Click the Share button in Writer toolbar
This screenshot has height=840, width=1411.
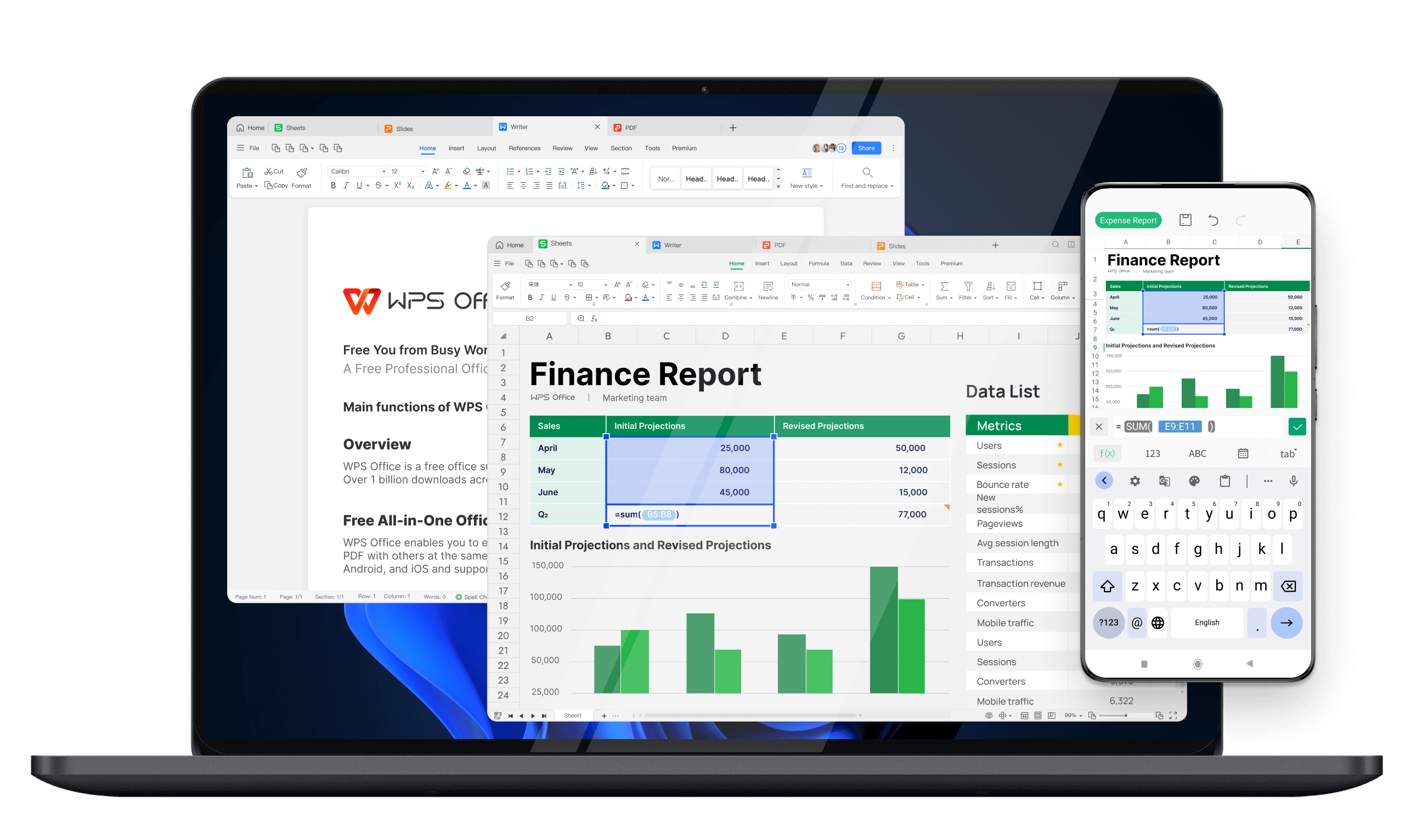(862, 148)
